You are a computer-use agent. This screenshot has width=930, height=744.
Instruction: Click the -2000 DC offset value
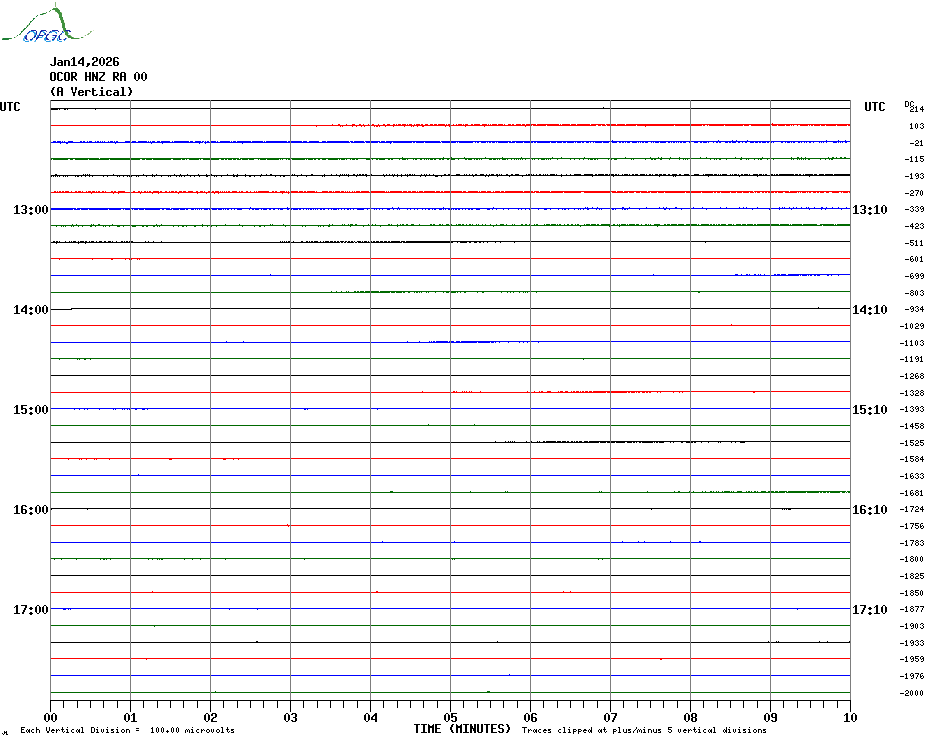point(912,693)
